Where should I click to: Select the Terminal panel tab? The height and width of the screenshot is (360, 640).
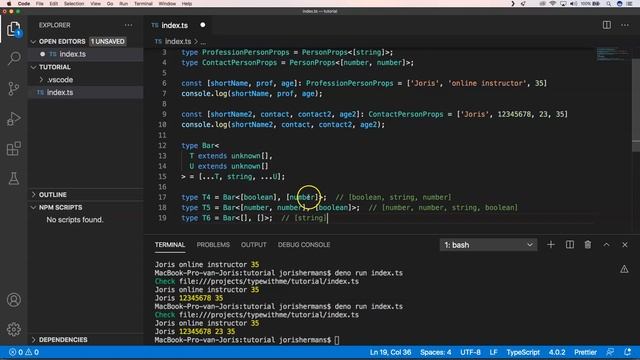click(x=170, y=244)
